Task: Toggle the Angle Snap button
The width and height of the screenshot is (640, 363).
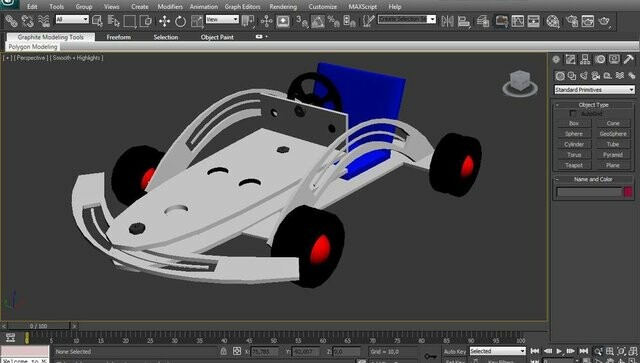Action: (318, 21)
